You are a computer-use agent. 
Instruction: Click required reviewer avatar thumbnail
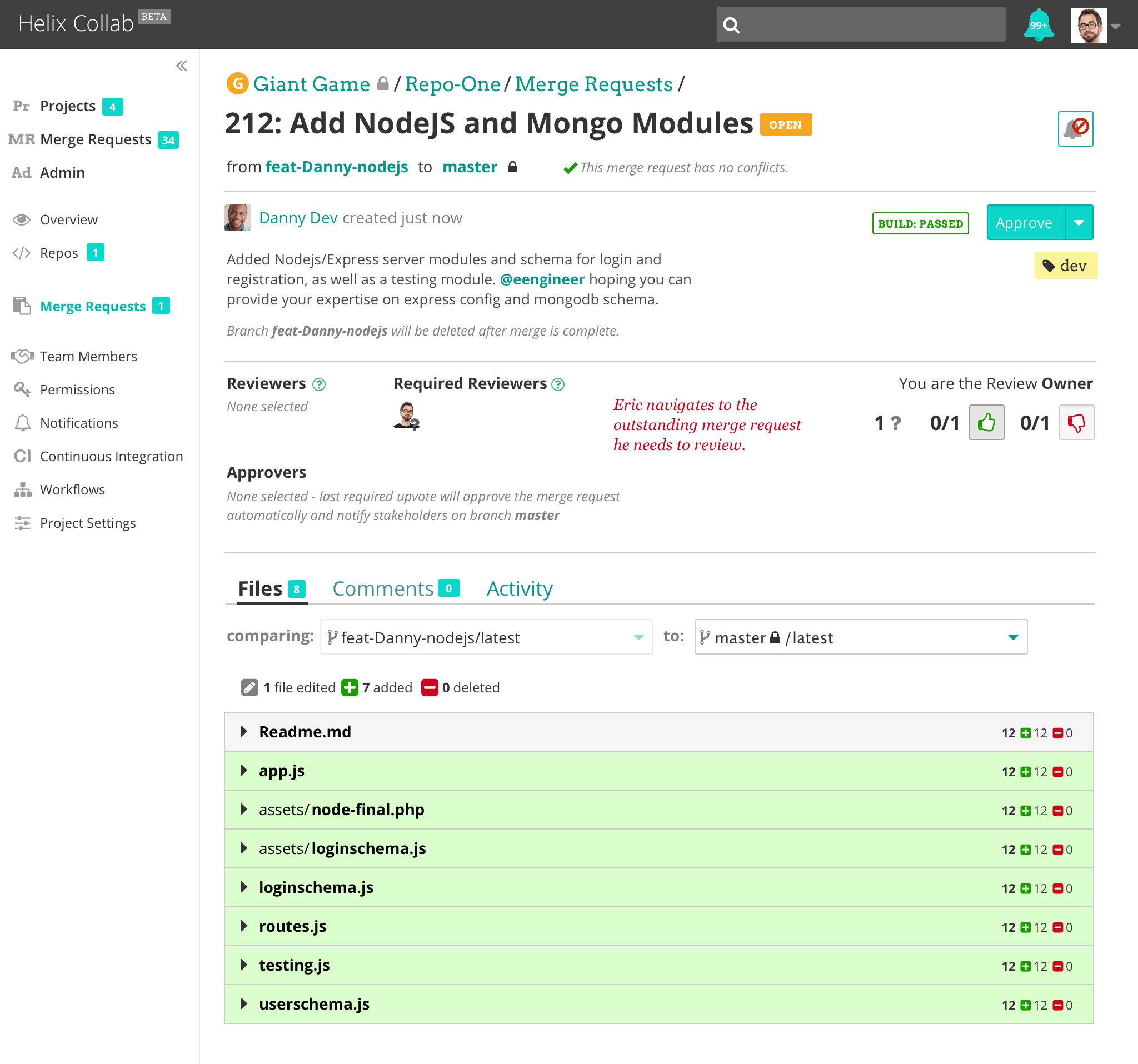click(406, 416)
